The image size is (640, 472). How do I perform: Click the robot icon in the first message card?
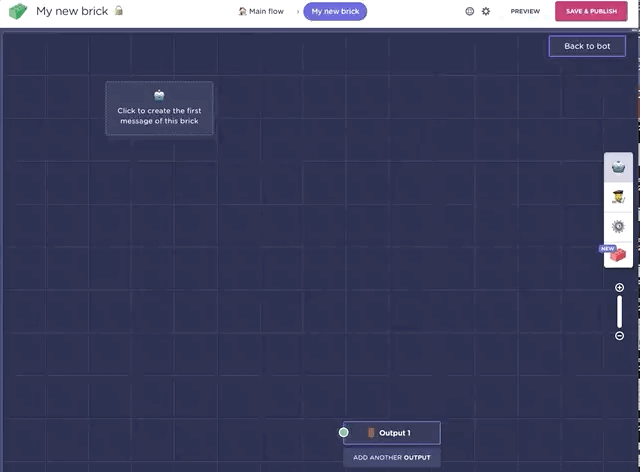point(159,95)
